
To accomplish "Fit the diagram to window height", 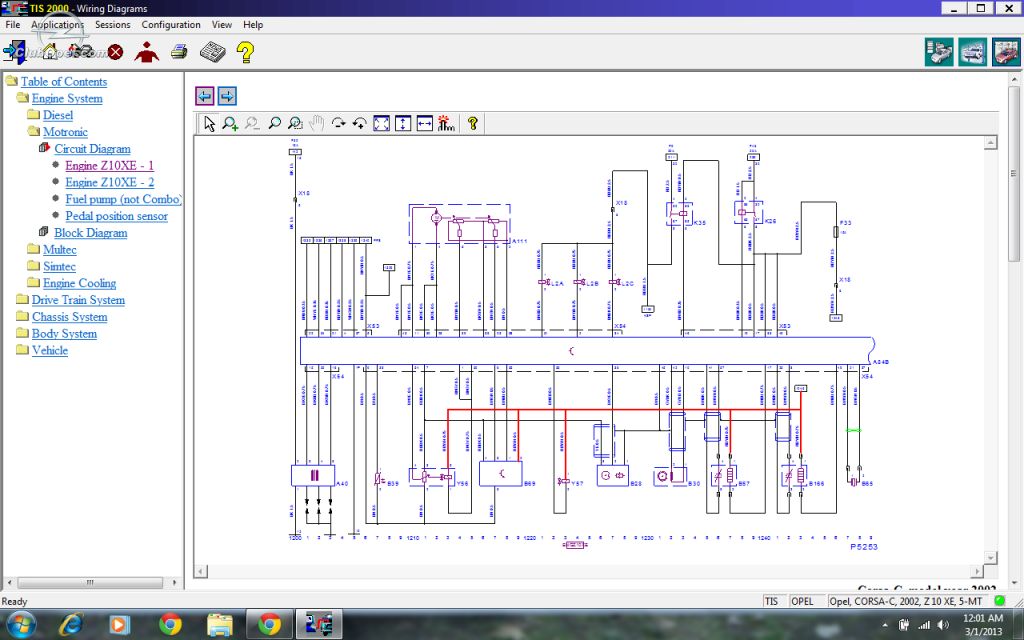I will [403, 123].
